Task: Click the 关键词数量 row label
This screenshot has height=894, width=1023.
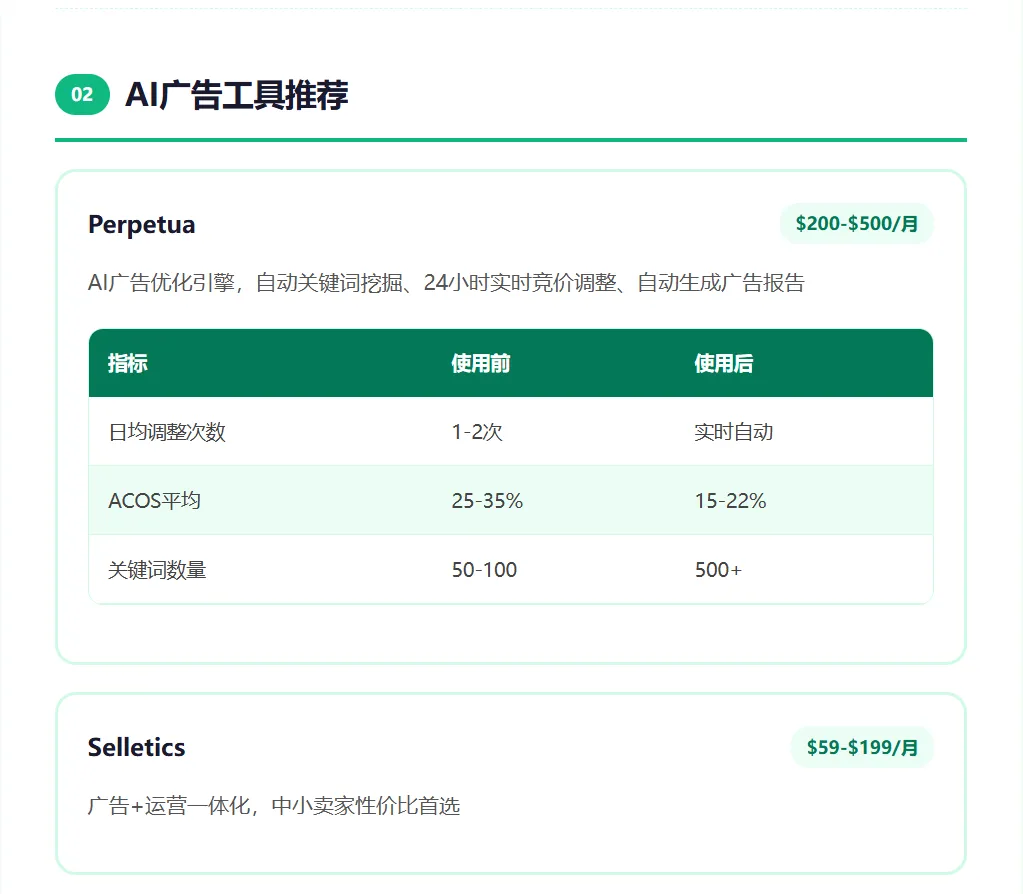Action: [157, 570]
